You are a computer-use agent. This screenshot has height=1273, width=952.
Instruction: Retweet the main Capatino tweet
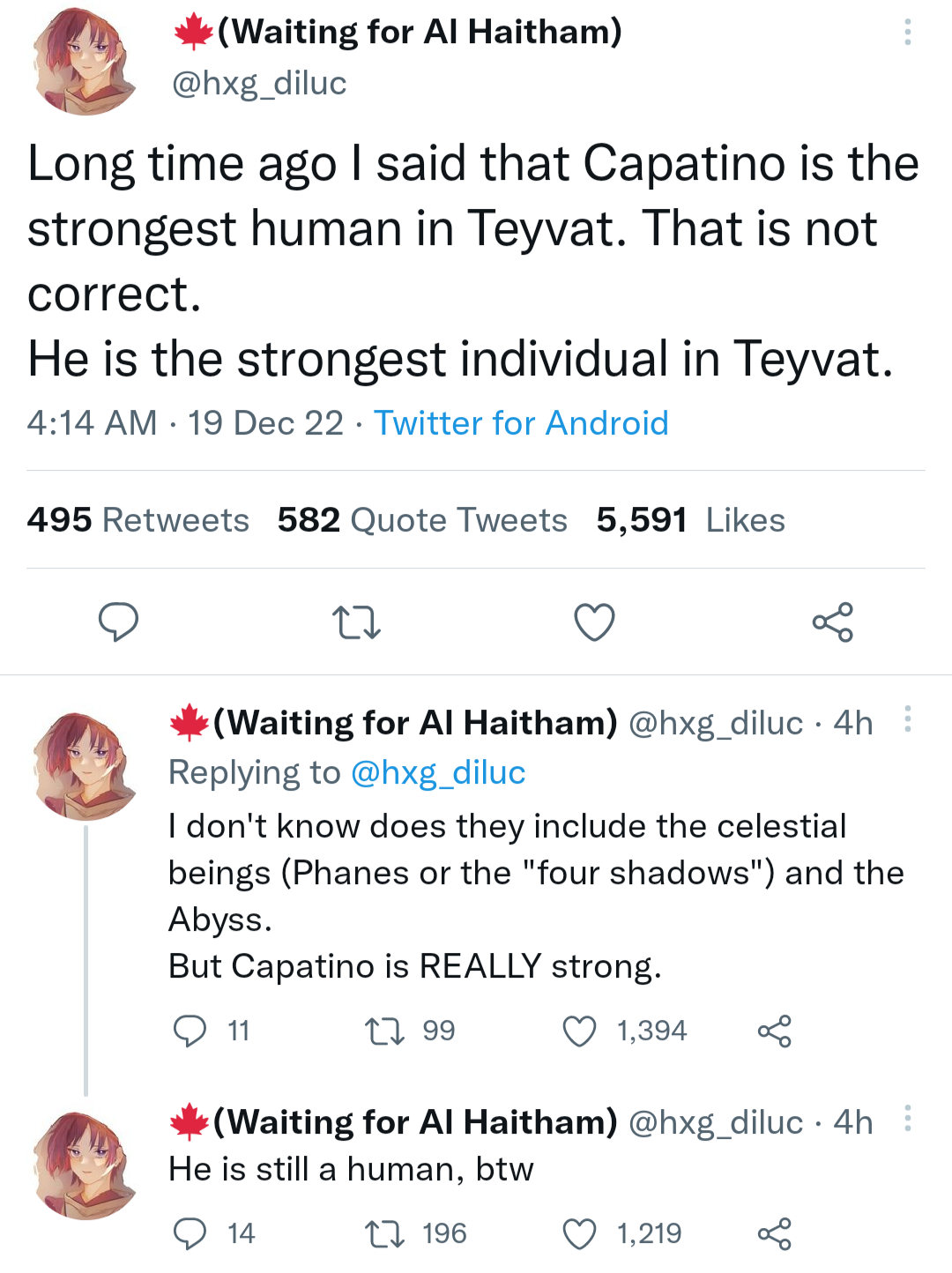pyautogui.click(x=357, y=622)
